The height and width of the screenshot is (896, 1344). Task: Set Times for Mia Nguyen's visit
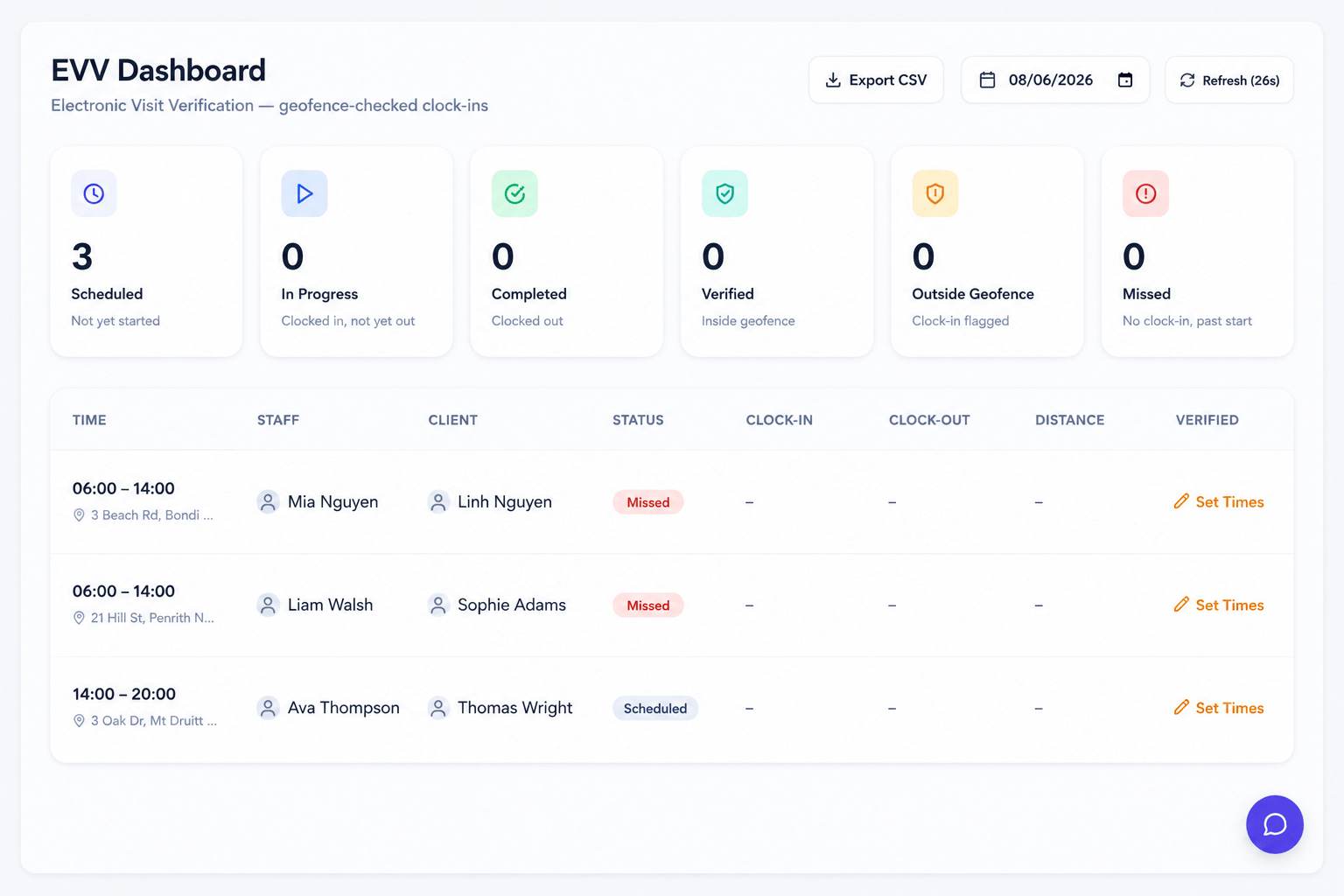point(1219,501)
